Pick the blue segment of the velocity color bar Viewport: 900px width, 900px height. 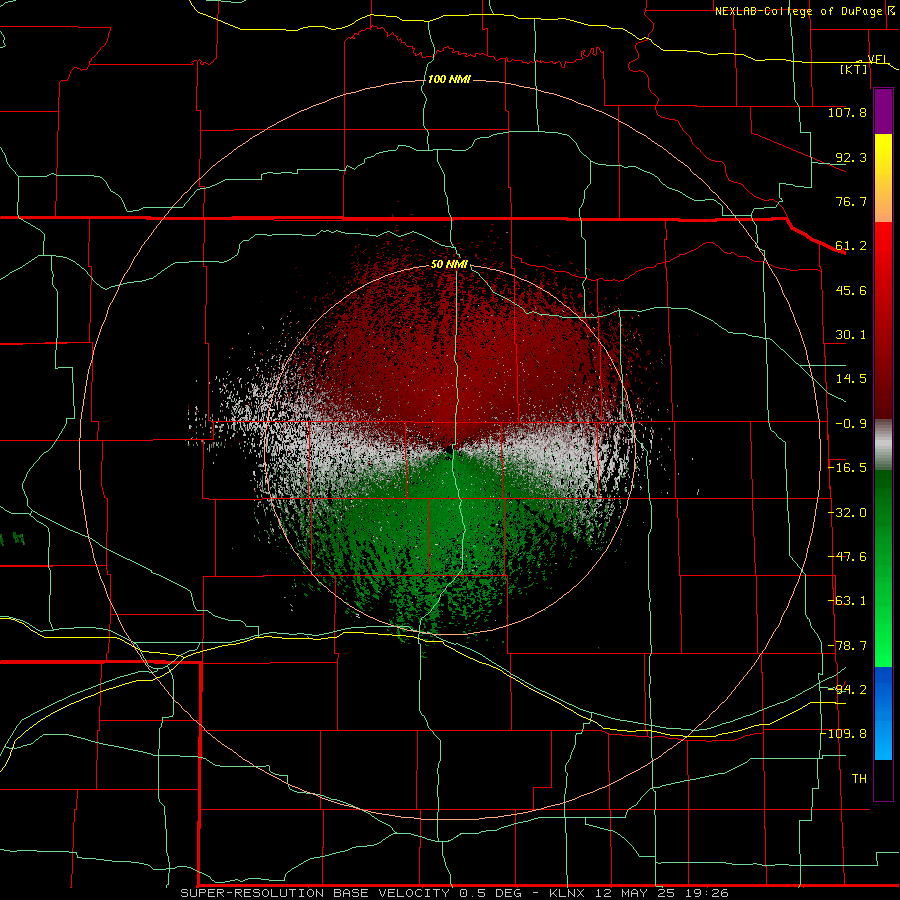click(883, 713)
